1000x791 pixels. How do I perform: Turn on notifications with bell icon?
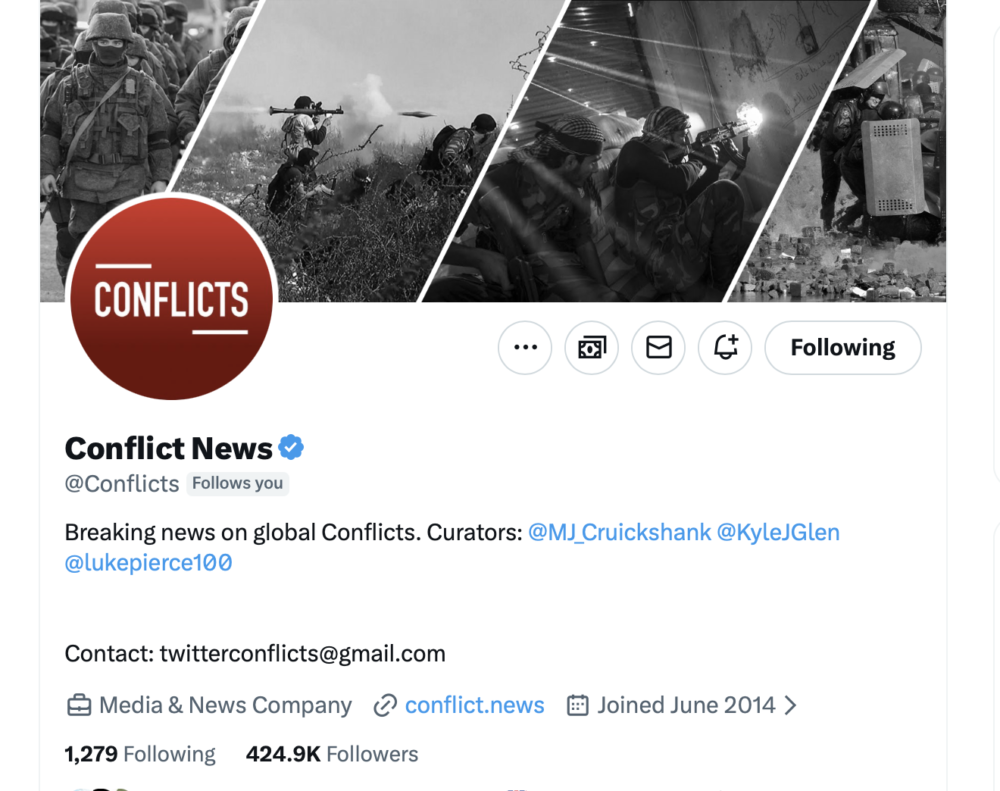pos(725,348)
